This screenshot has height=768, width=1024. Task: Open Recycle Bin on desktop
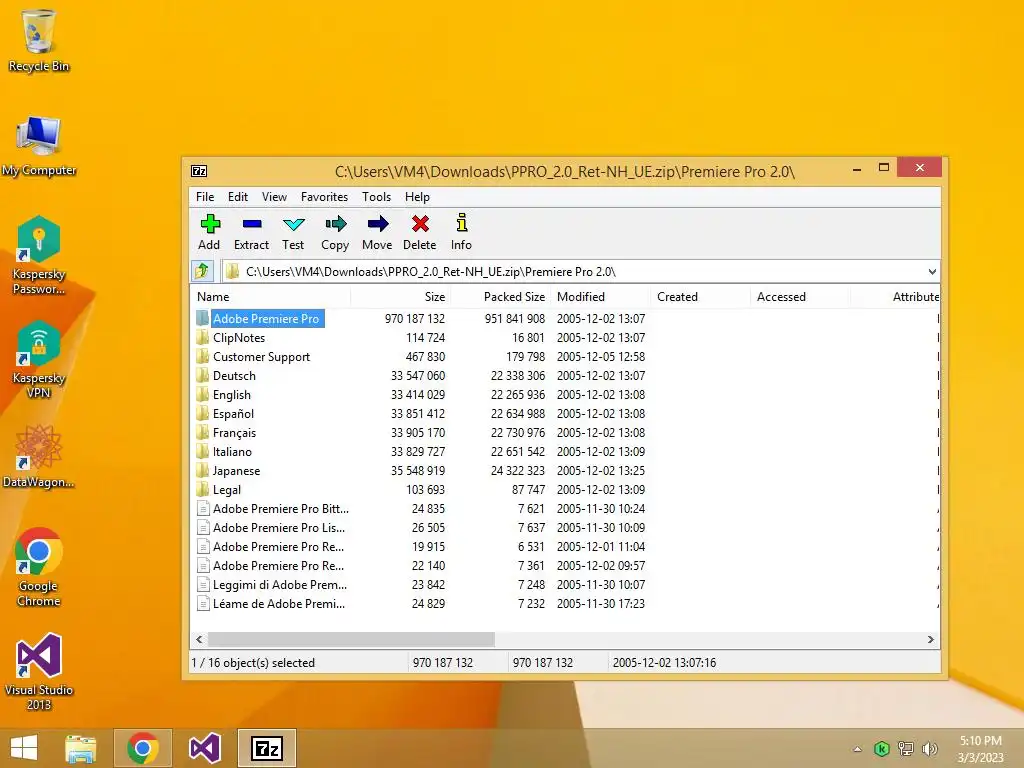tap(39, 40)
